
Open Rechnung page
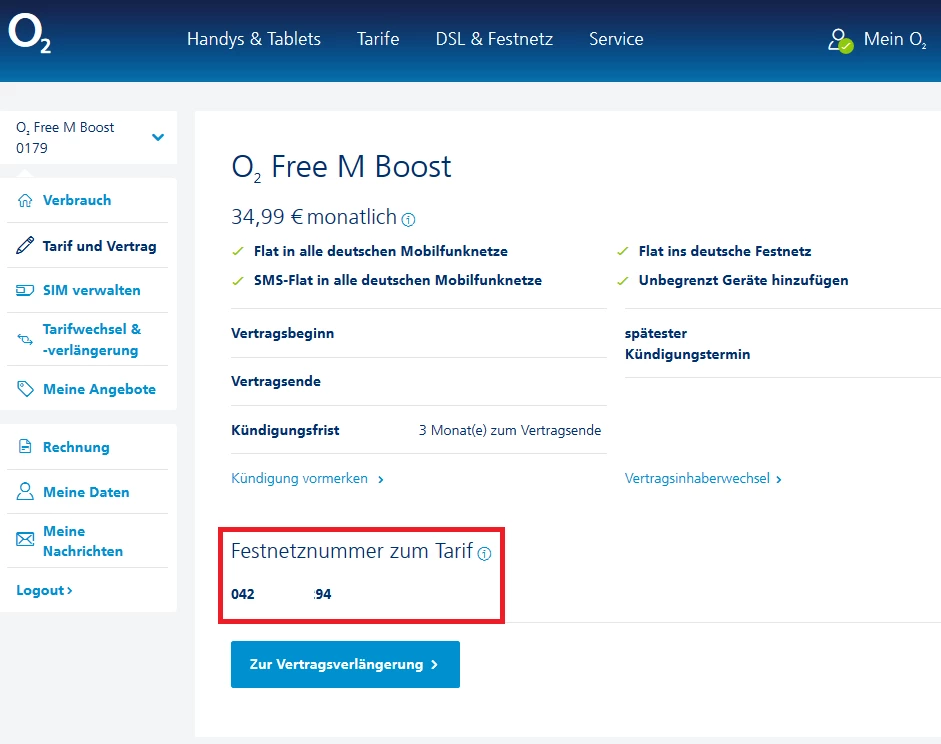click(x=76, y=447)
